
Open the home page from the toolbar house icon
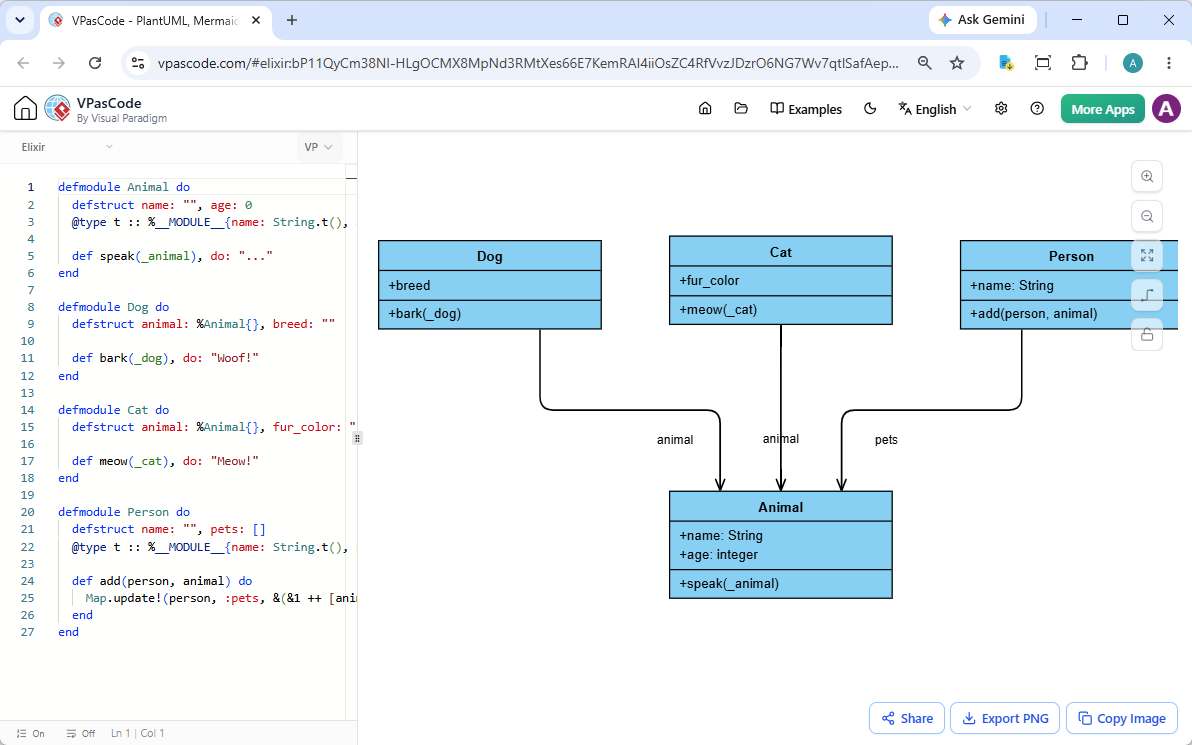[x=705, y=109]
